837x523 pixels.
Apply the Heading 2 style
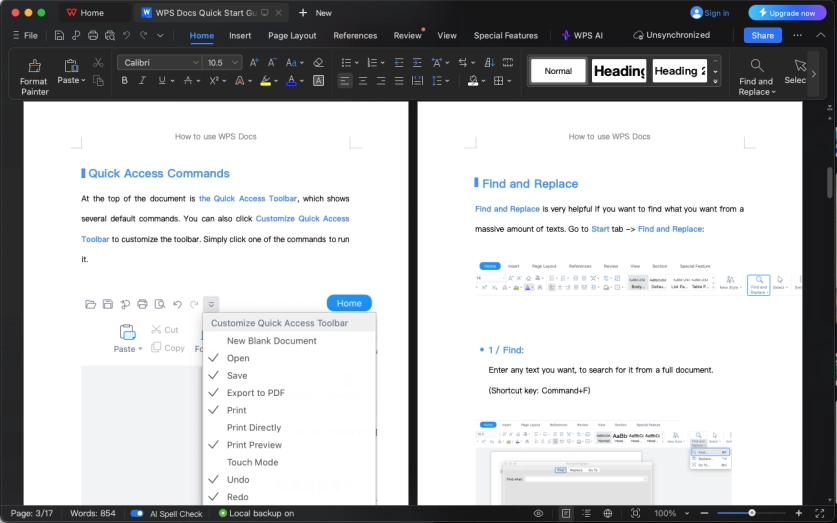[680, 71]
